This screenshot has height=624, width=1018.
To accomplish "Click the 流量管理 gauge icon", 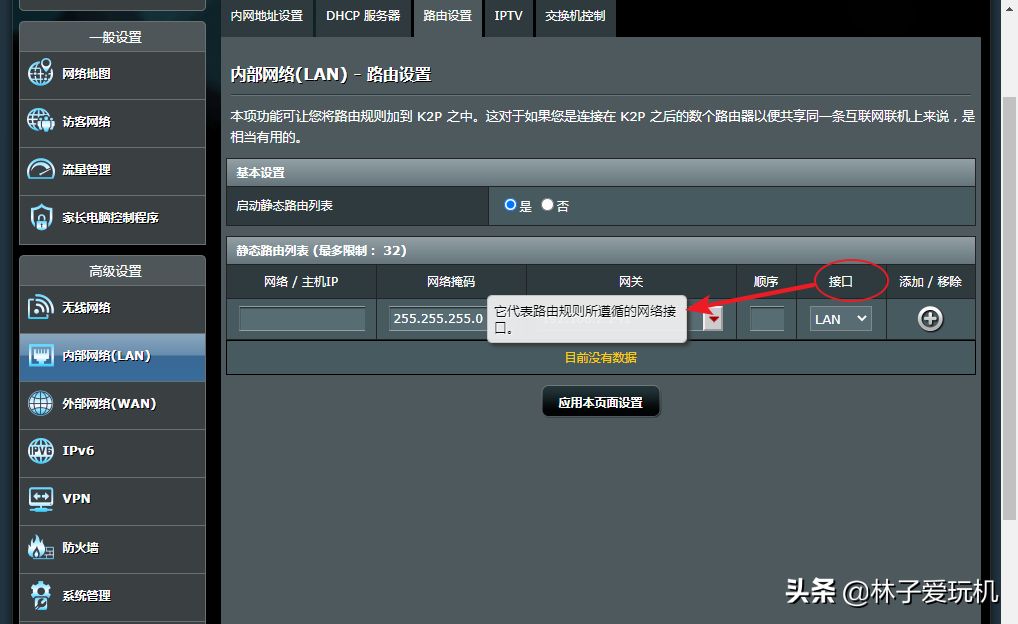I will [x=40, y=169].
